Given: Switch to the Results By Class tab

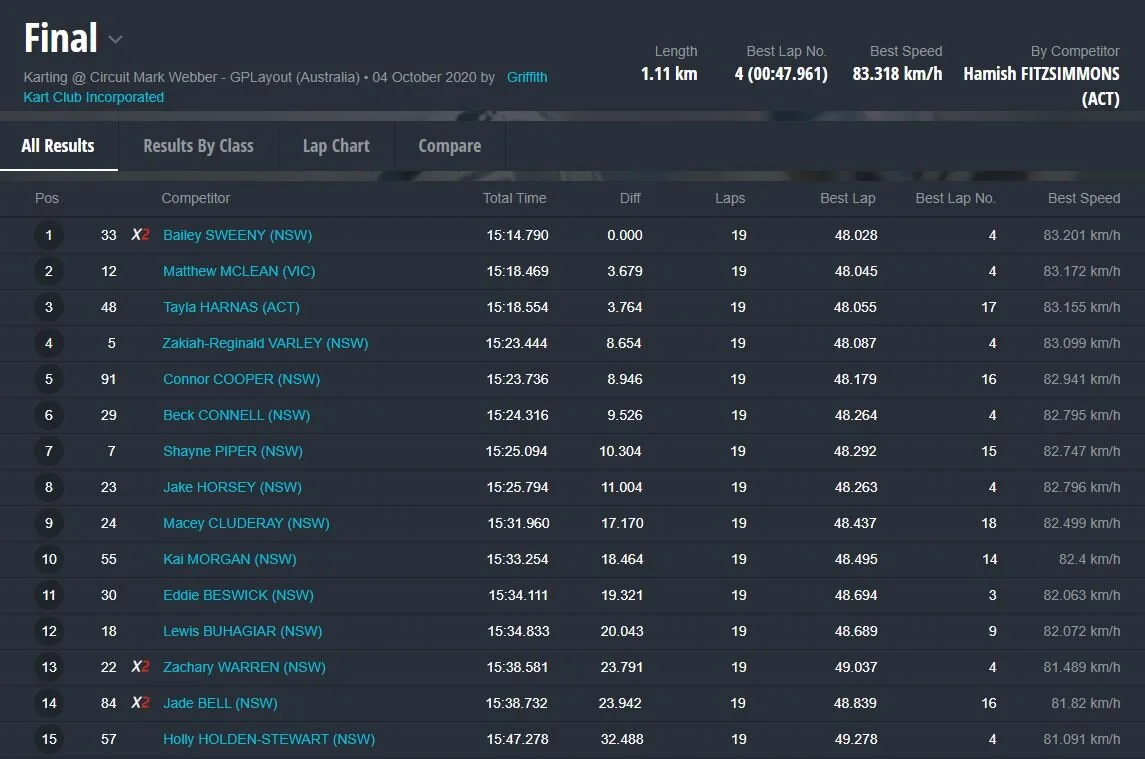Looking at the screenshot, I should 199,146.
